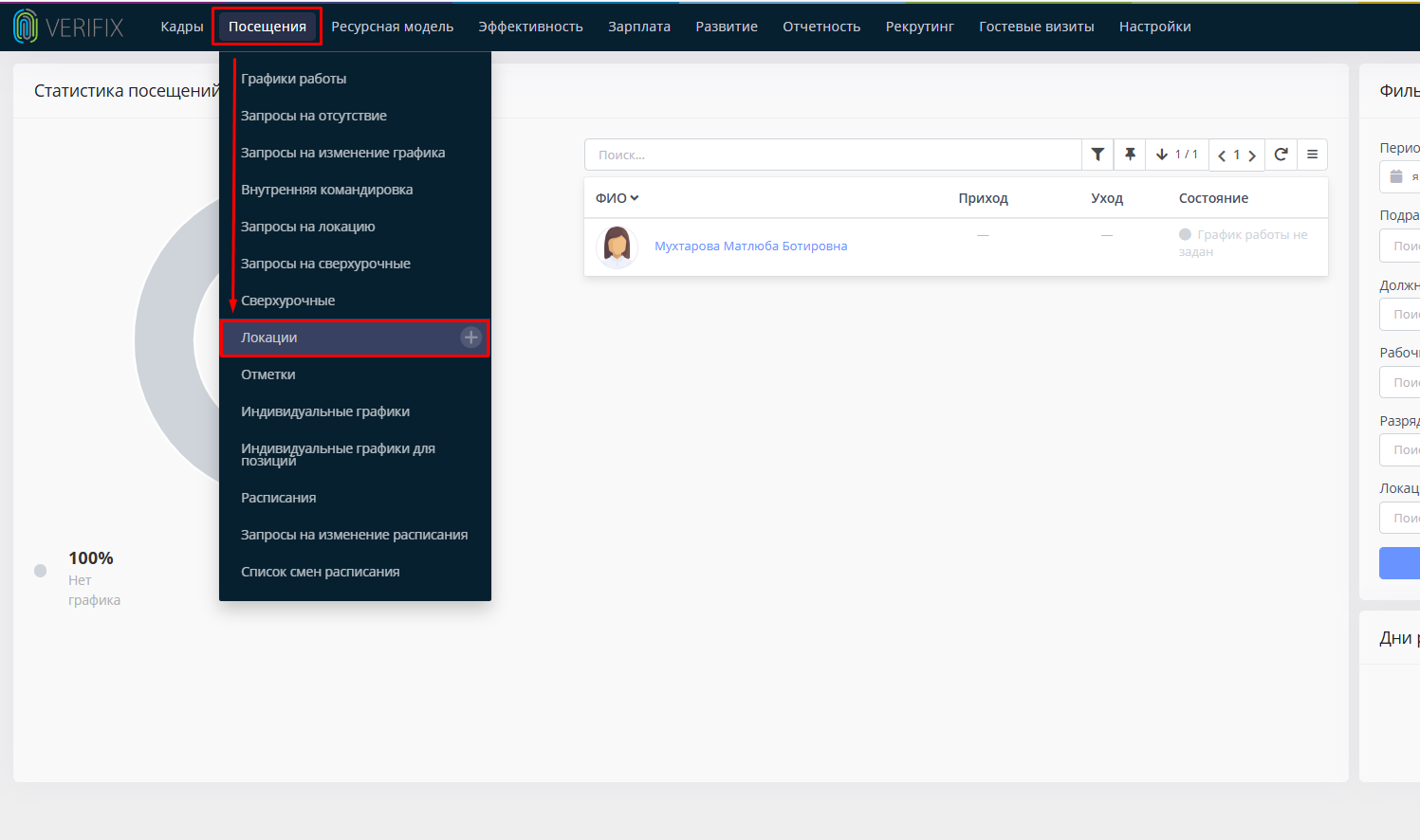
Task: Click the calendar icon in period field
Action: 1396,176
